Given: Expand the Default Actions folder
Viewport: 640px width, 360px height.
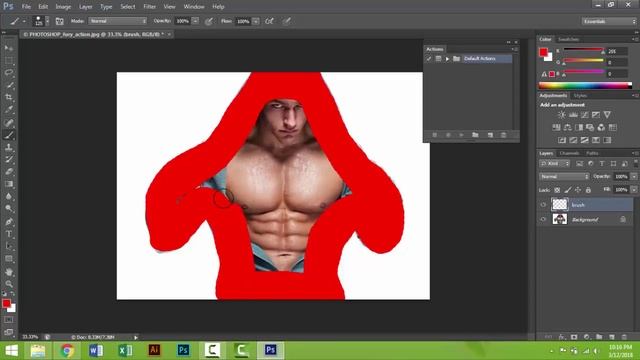Looking at the screenshot, I should pyautogui.click(x=447, y=59).
